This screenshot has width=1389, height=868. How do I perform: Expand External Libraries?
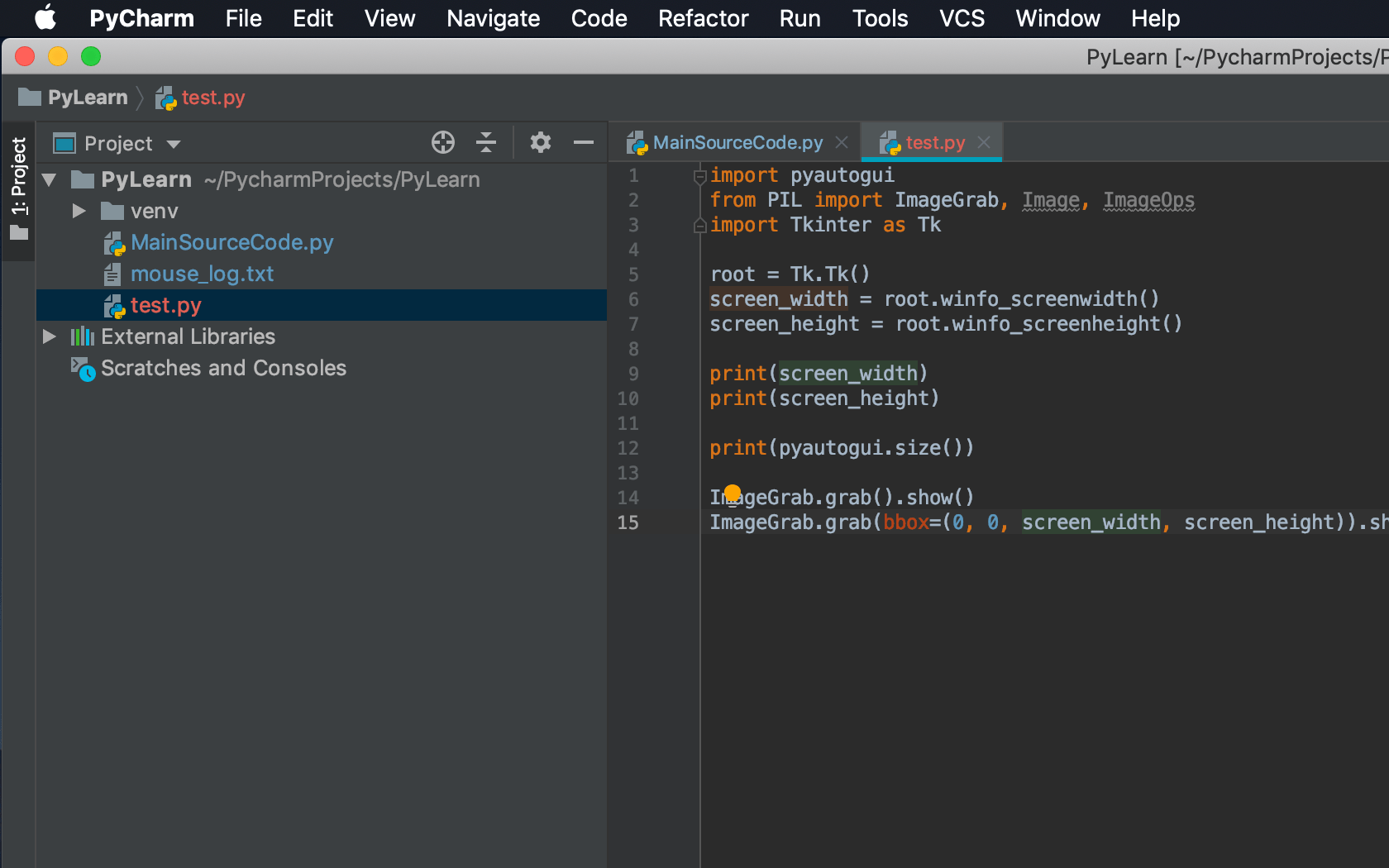[x=50, y=336]
